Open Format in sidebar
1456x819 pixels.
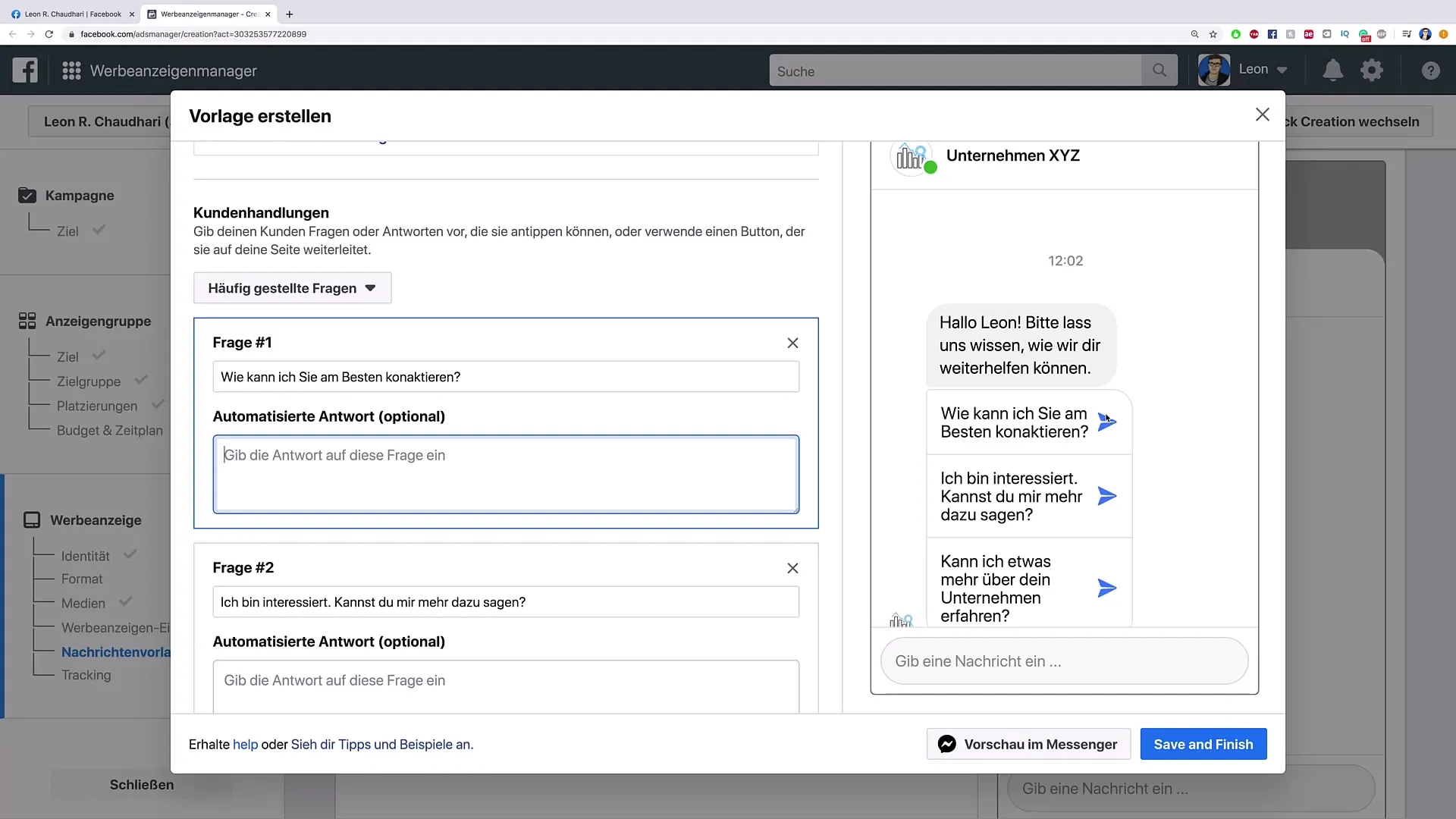[x=82, y=579]
